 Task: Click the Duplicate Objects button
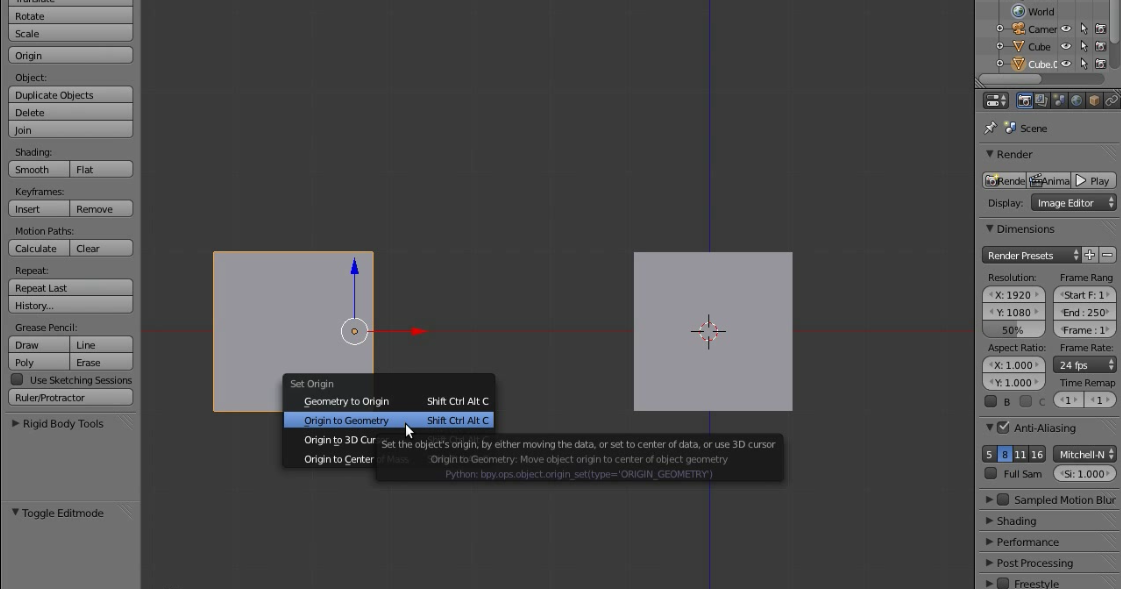click(69, 94)
